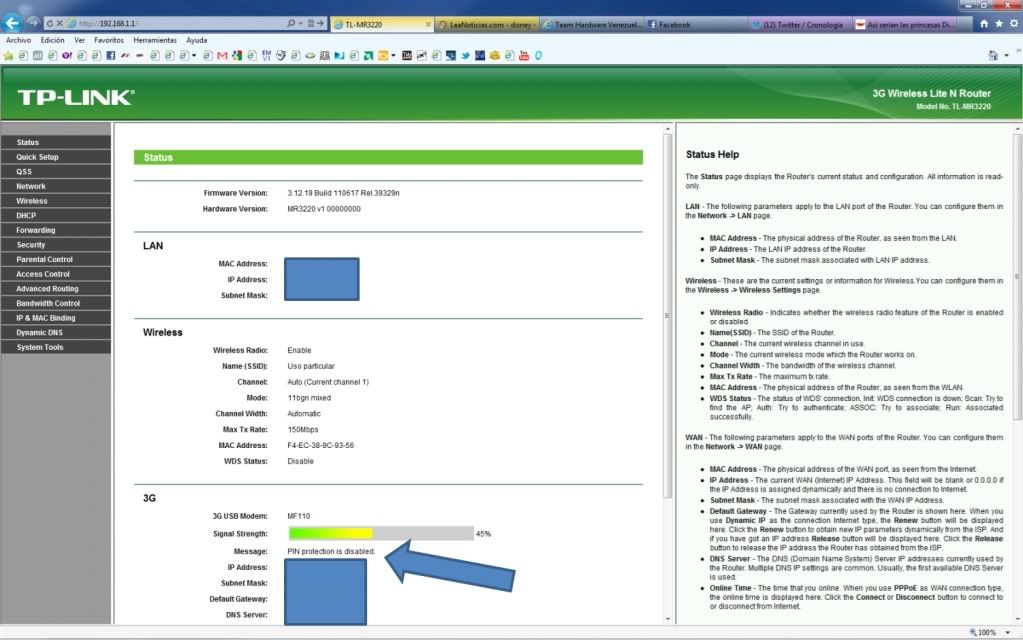Open the Ver menu
The image size is (1023, 640).
click(x=80, y=40)
